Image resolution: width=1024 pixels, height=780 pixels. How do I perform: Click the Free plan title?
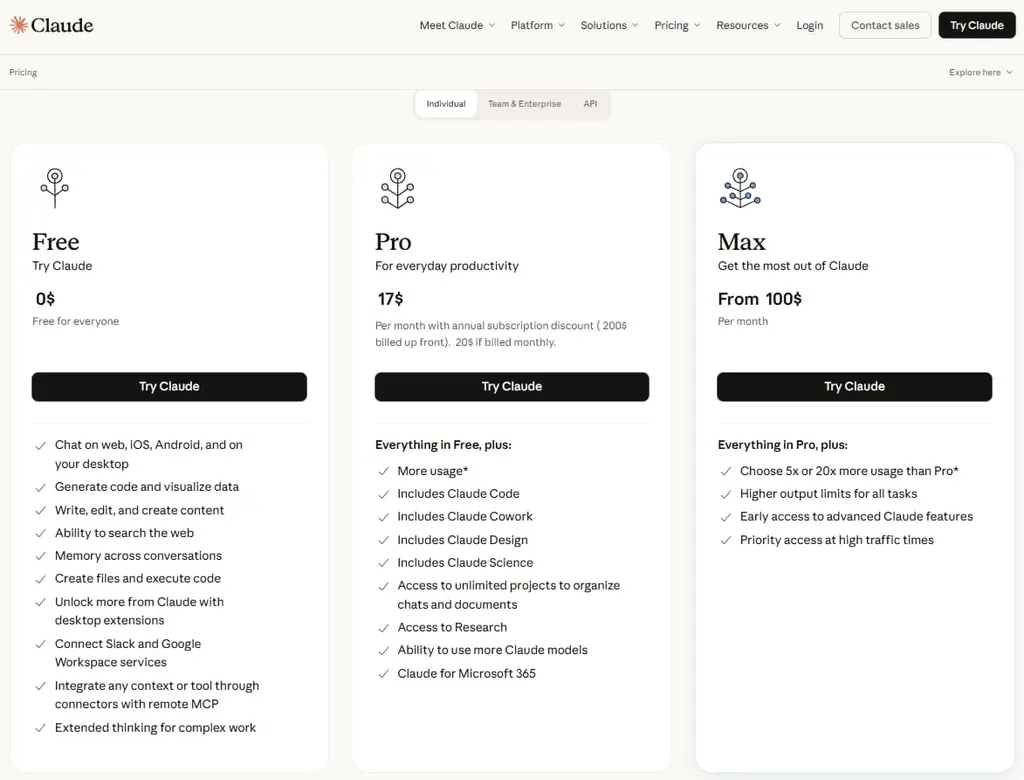tap(56, 242)
